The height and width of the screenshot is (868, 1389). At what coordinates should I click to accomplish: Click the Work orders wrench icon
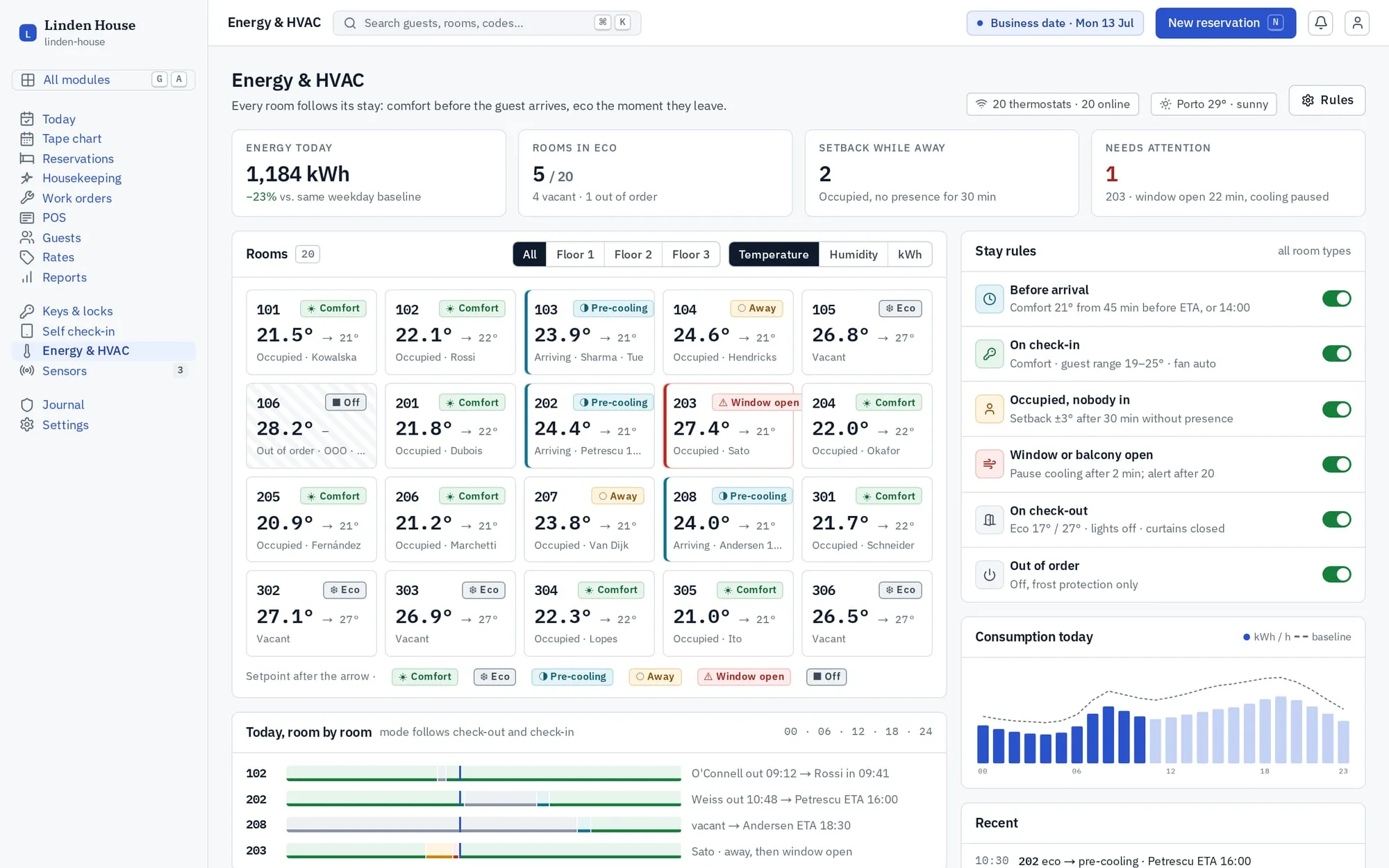[x=27, y=198]
